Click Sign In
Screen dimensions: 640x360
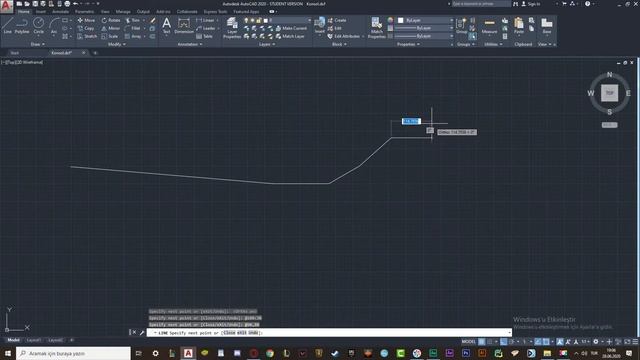click(x=531, y=4)
